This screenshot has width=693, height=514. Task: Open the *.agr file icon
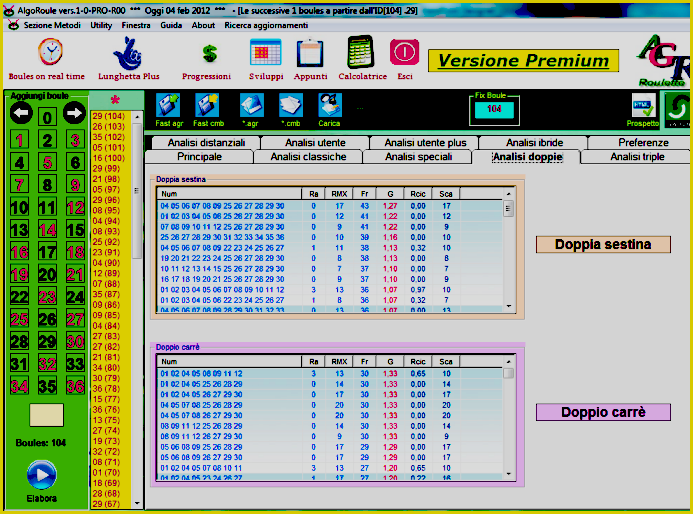[251, 105]
